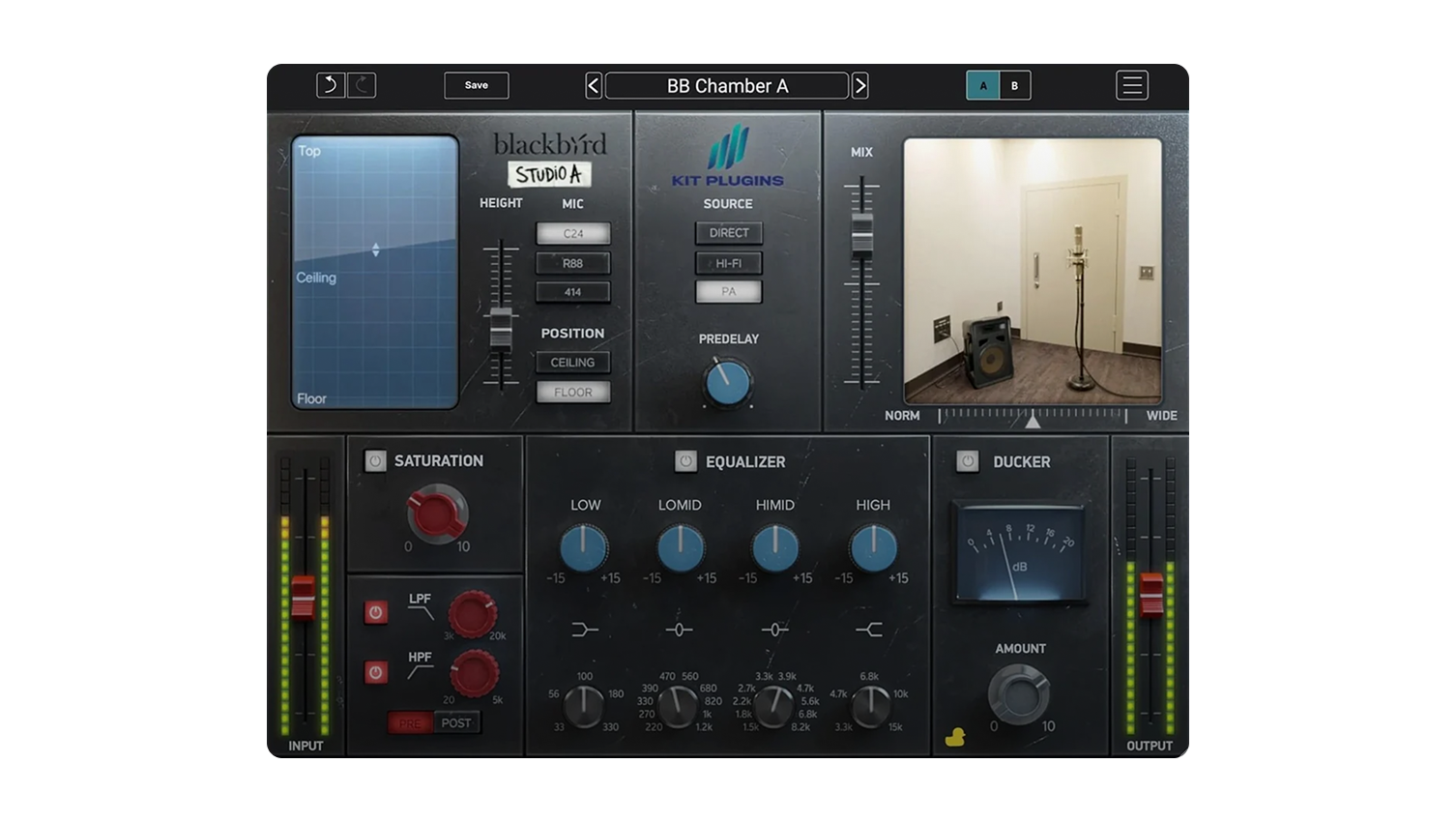Click the Save button

[477, 85]
